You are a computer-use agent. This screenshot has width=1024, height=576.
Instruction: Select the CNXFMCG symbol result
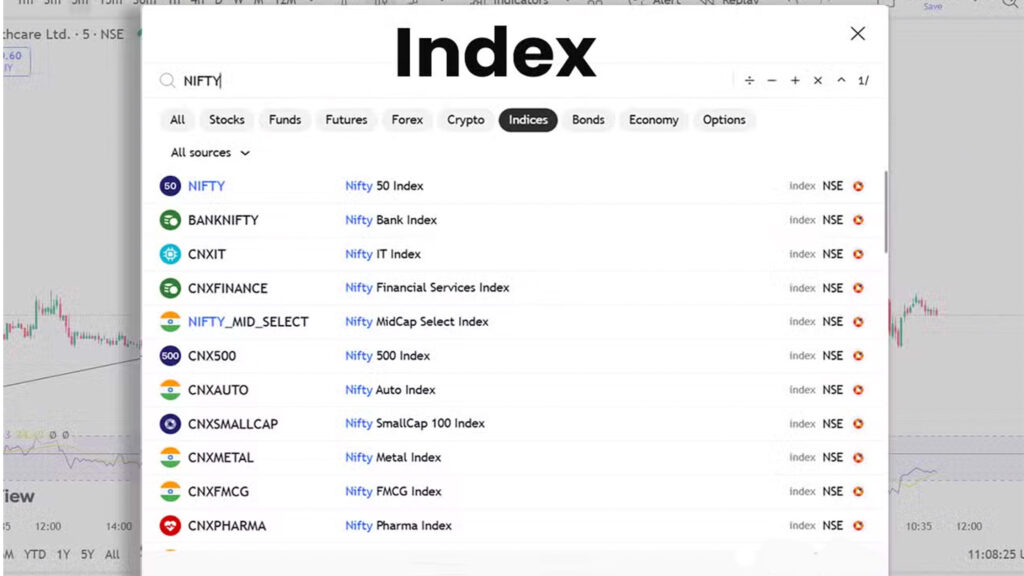point(218,492)
